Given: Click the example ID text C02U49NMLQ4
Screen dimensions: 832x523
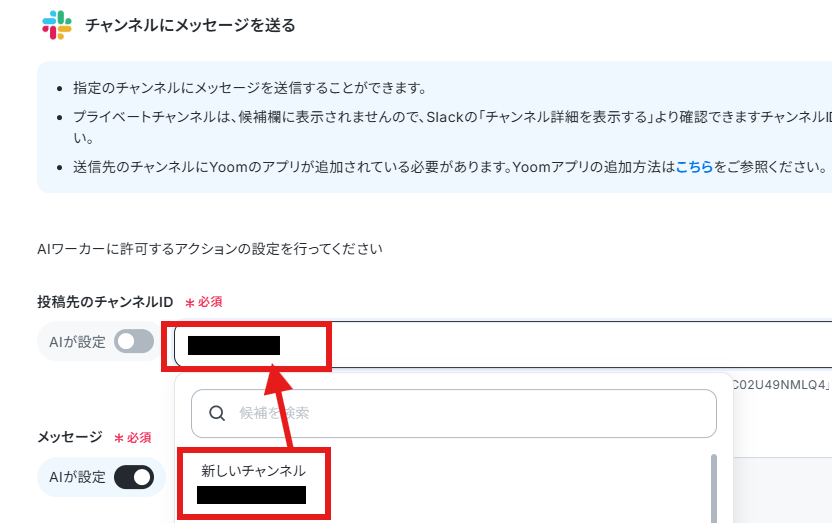Looking at the screenshot, I should (x=778, y=385).
